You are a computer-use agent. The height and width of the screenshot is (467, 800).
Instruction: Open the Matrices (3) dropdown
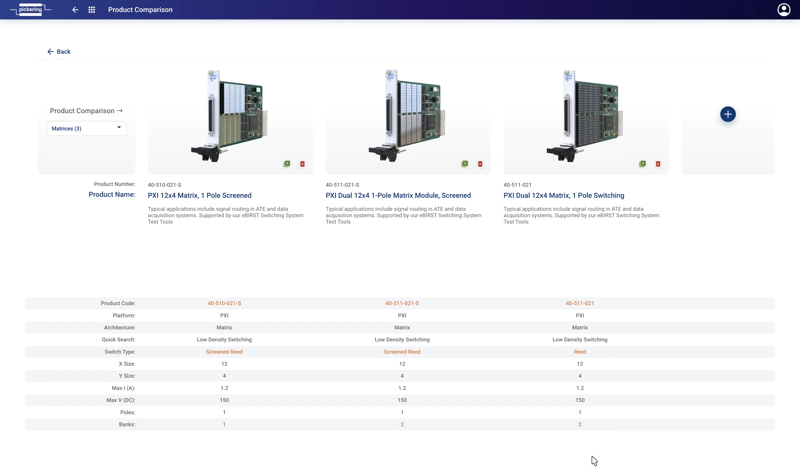86,129
